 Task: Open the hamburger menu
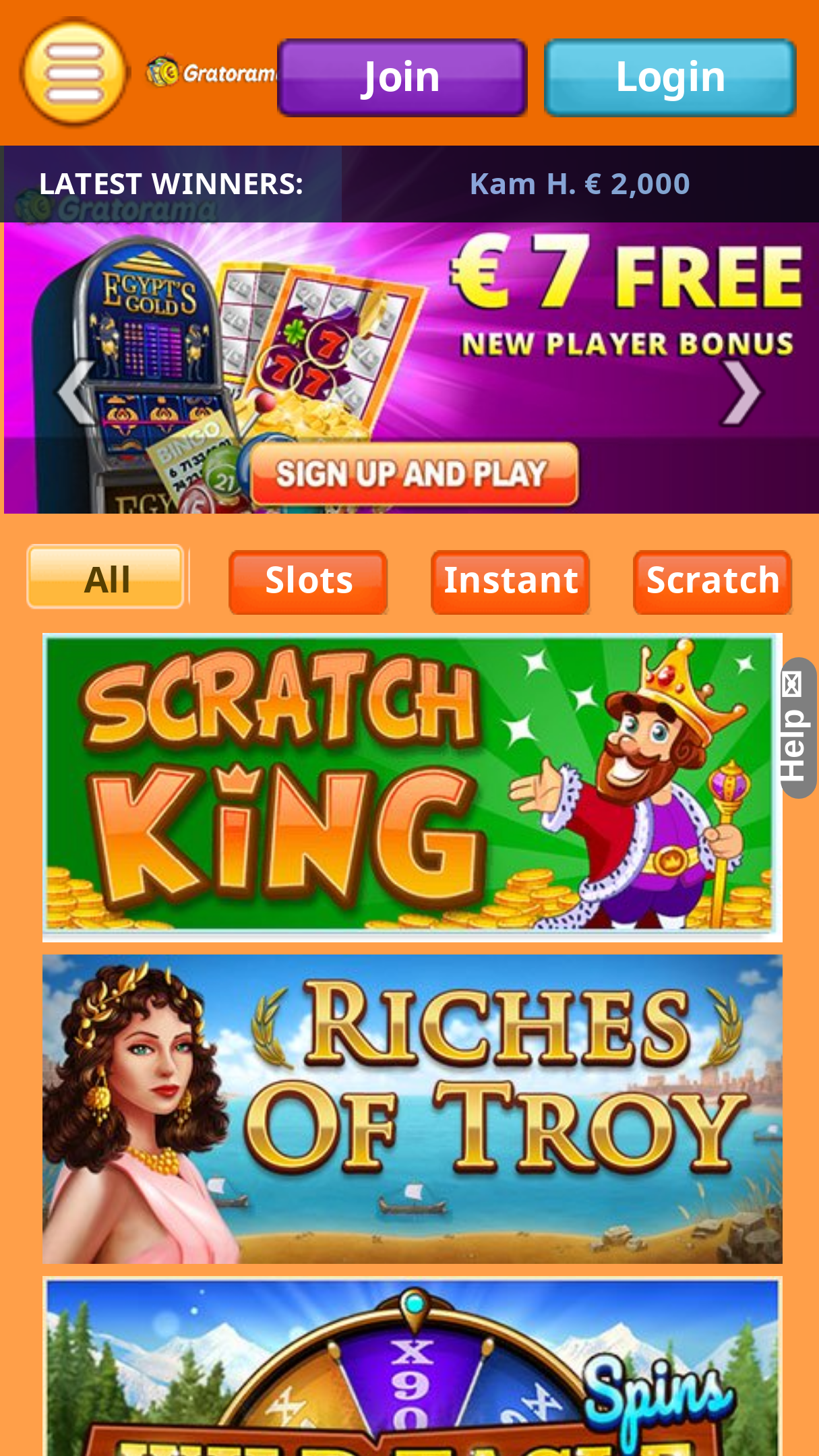74,73
